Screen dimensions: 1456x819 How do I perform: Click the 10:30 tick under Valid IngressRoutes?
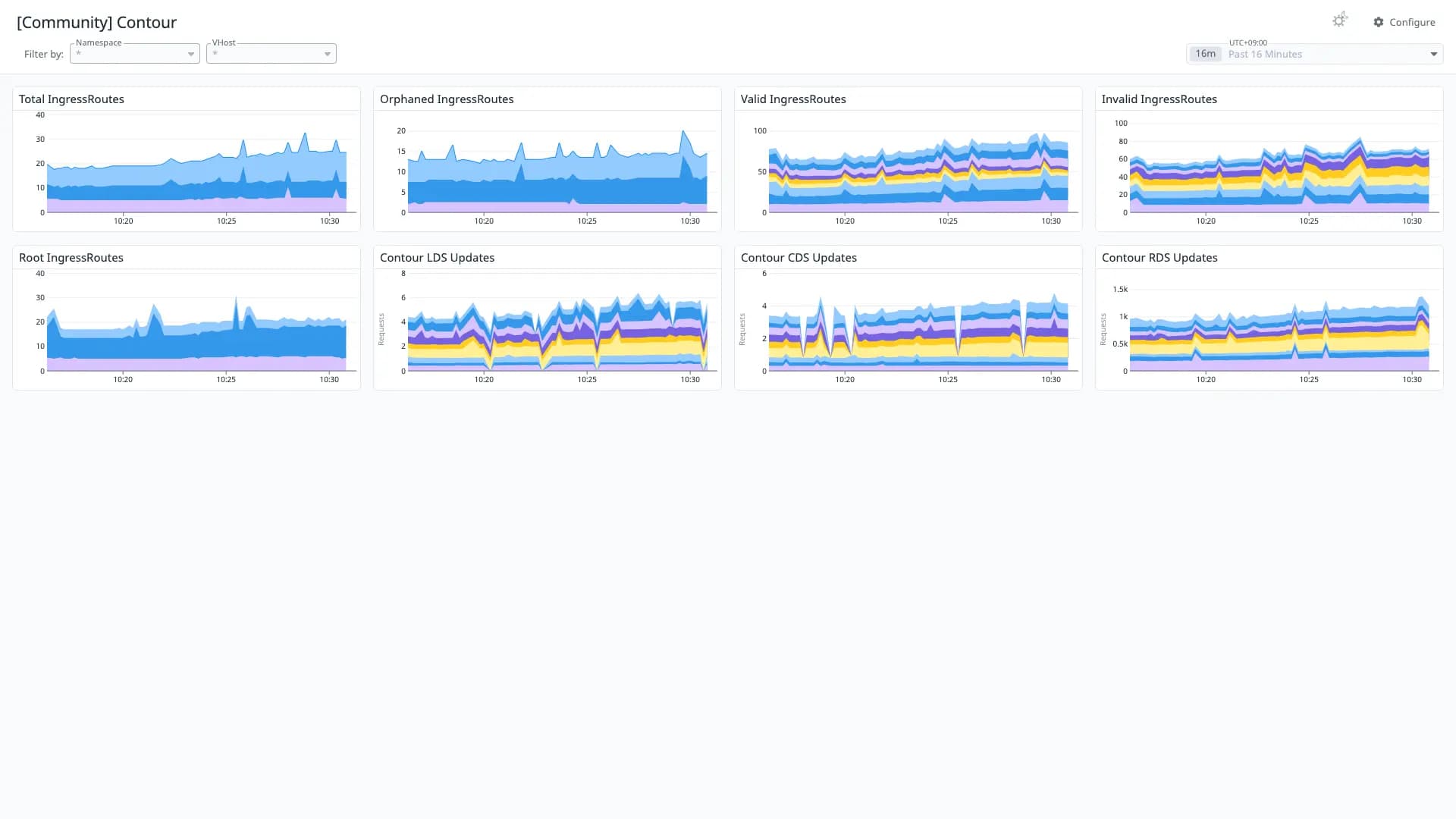click(x=1051, y=221)
